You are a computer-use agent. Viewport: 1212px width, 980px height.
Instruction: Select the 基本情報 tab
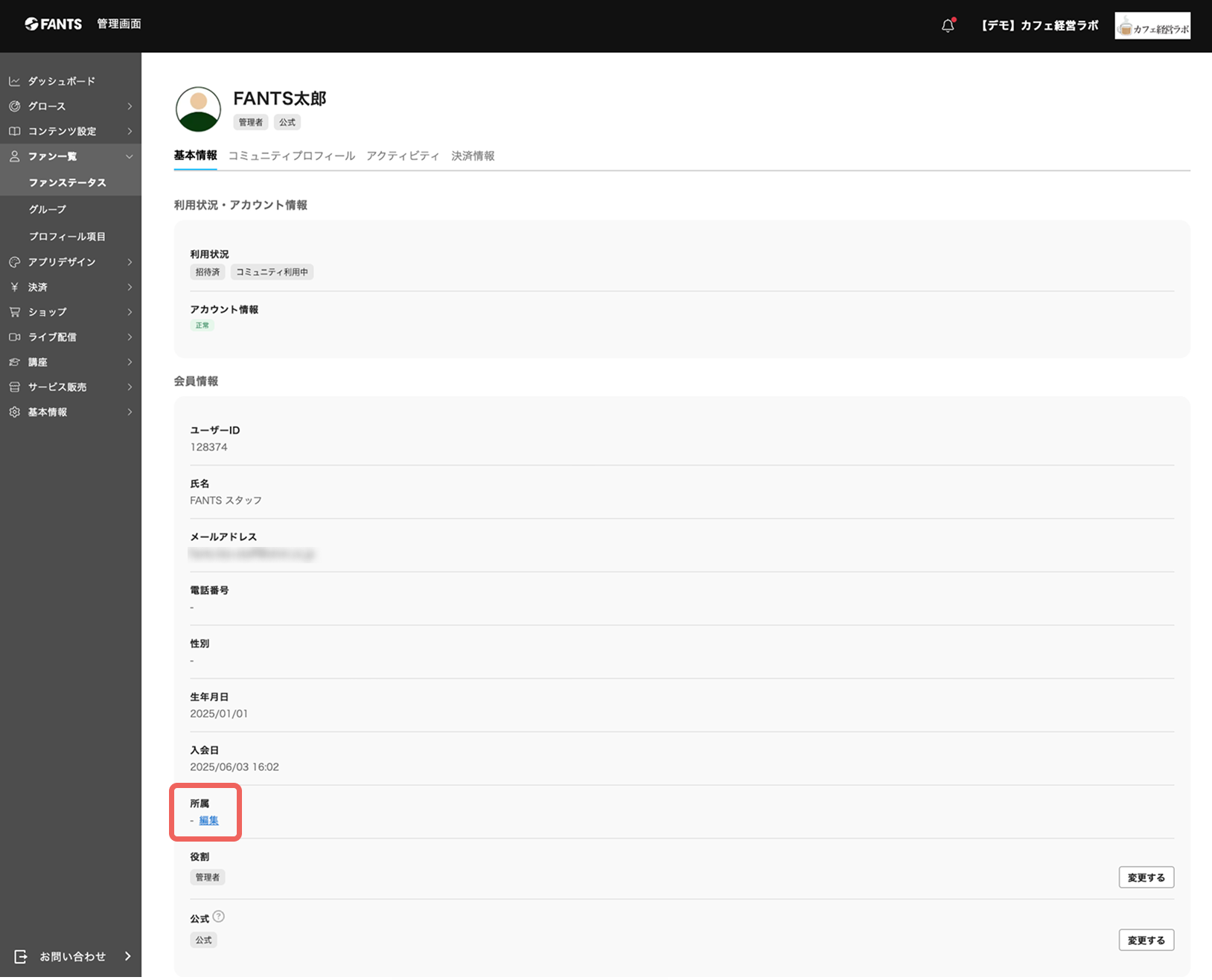pyautogui.click(x=195, y=156)
